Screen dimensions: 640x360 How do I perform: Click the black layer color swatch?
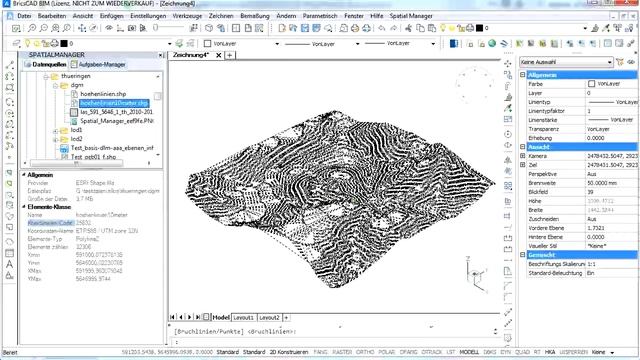pos(64,43)
